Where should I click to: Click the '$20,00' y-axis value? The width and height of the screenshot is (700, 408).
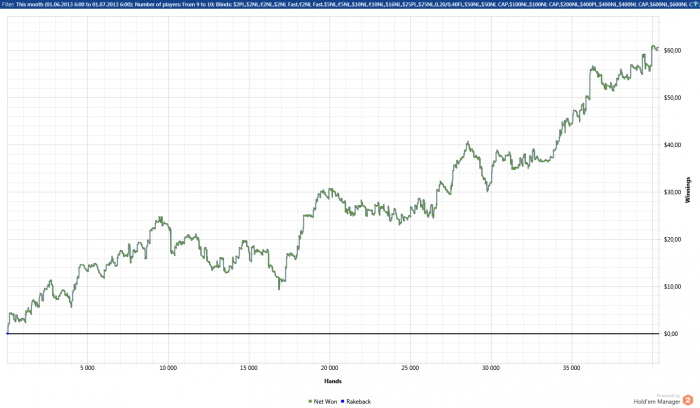click(672, 240)
